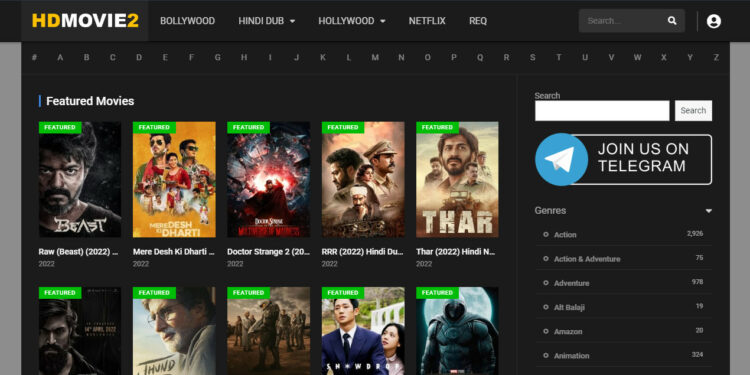
Task: Filter movies by letter C
Action: pyautogui.click(x=112, y=57)
